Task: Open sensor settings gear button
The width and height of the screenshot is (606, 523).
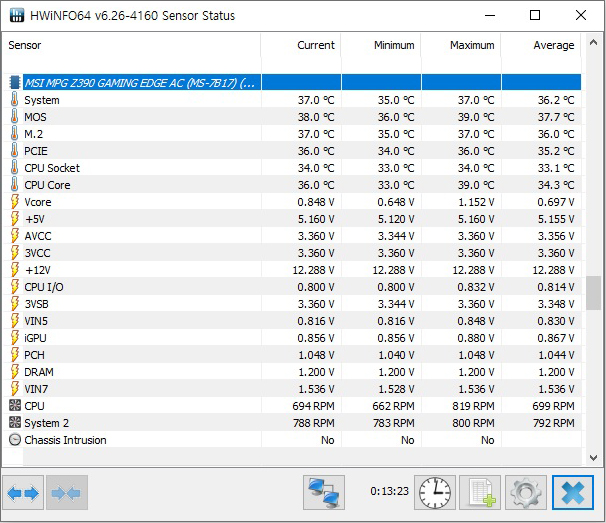Action: coord(526,493)
